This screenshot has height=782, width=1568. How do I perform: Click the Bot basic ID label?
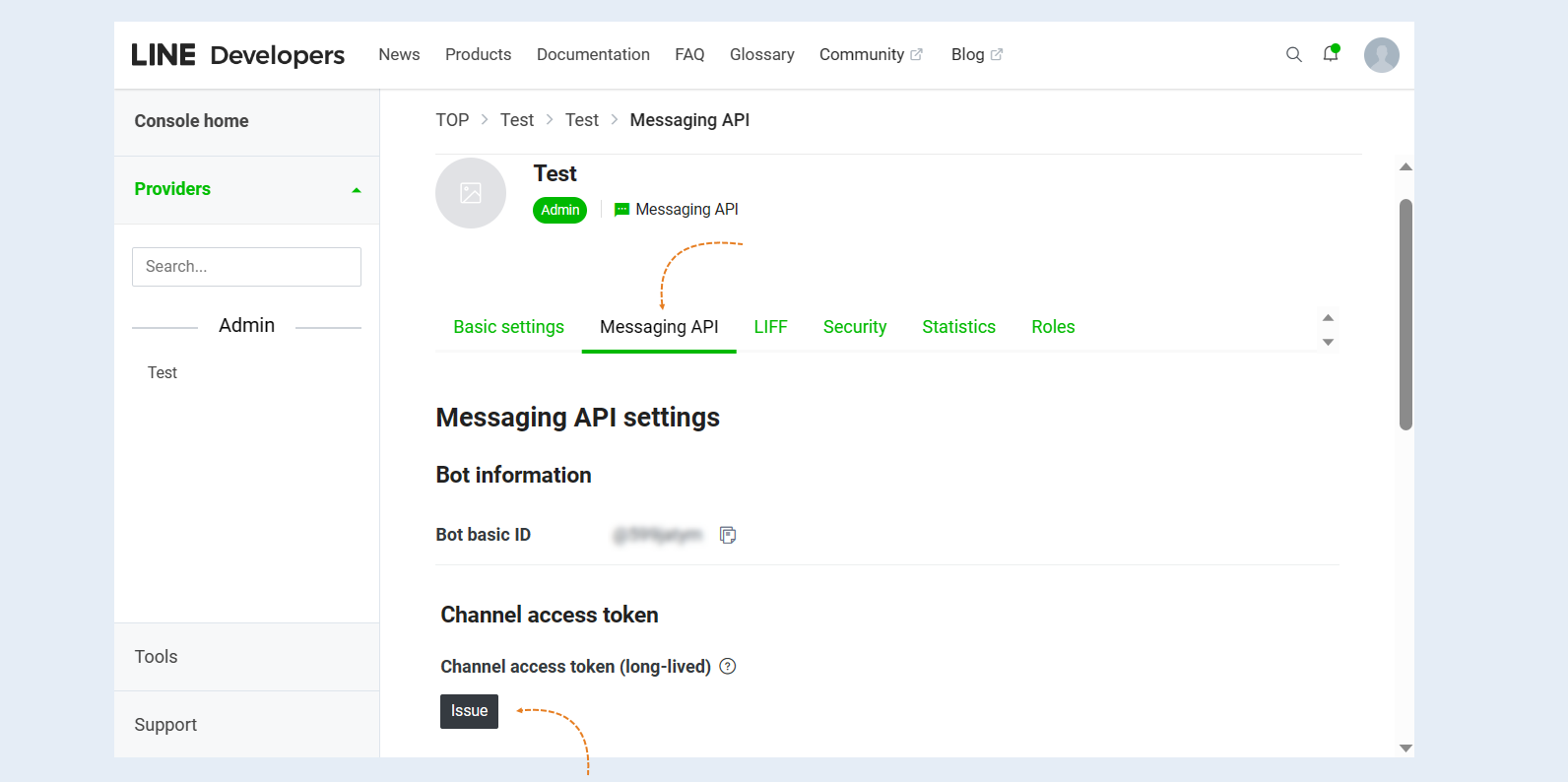pos(483,535)
